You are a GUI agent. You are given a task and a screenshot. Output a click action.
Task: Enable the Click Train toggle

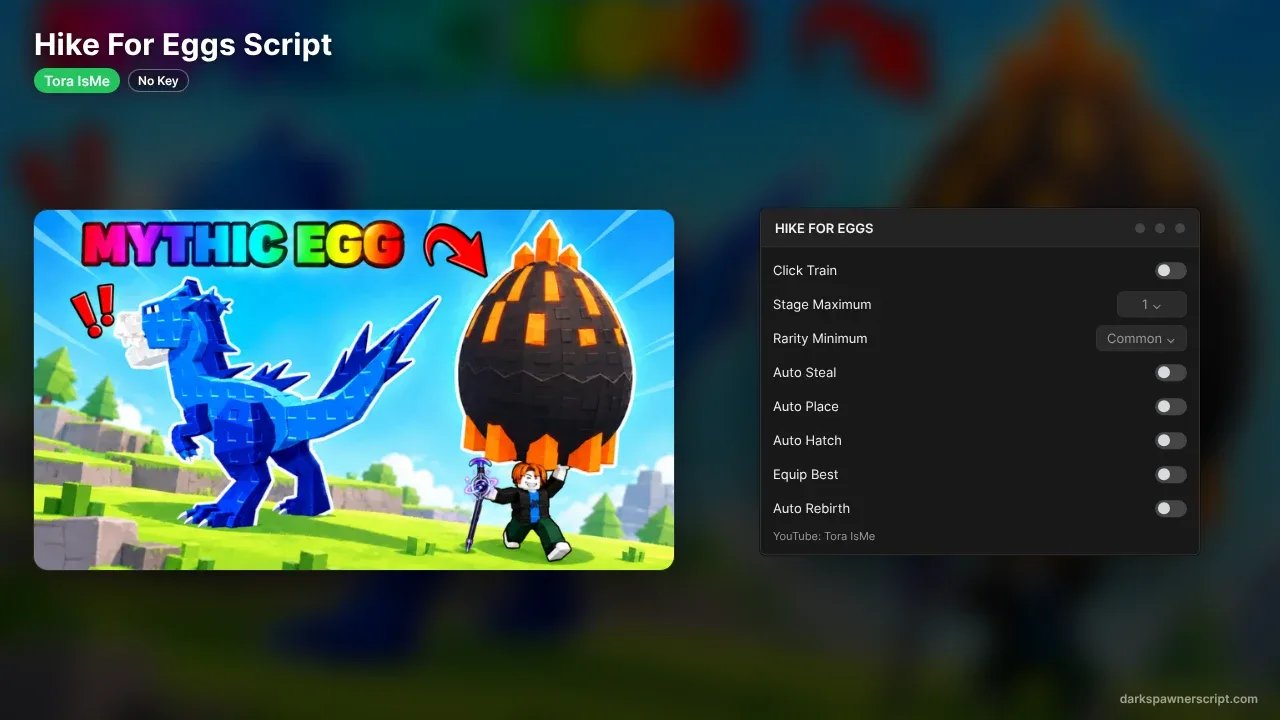pos(1171,270)
